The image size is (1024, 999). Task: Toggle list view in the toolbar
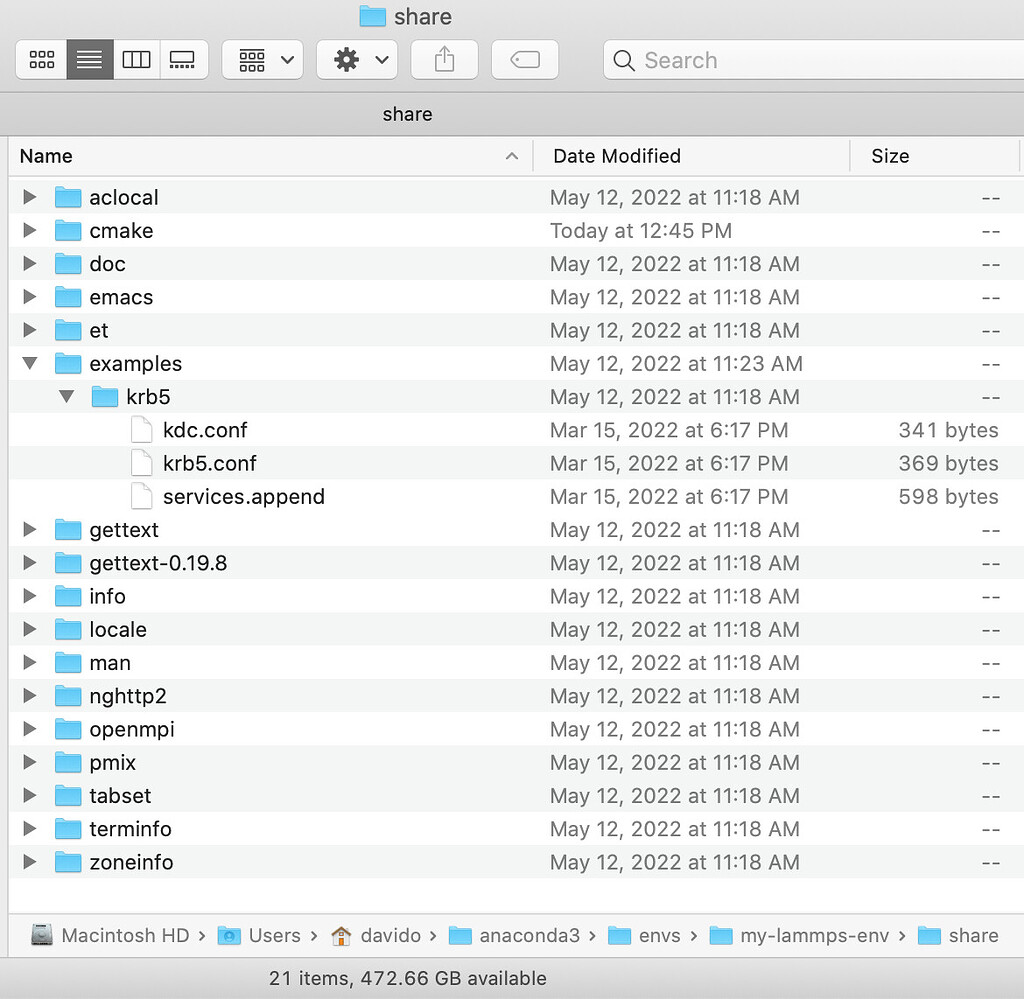(x=88, y=59)
